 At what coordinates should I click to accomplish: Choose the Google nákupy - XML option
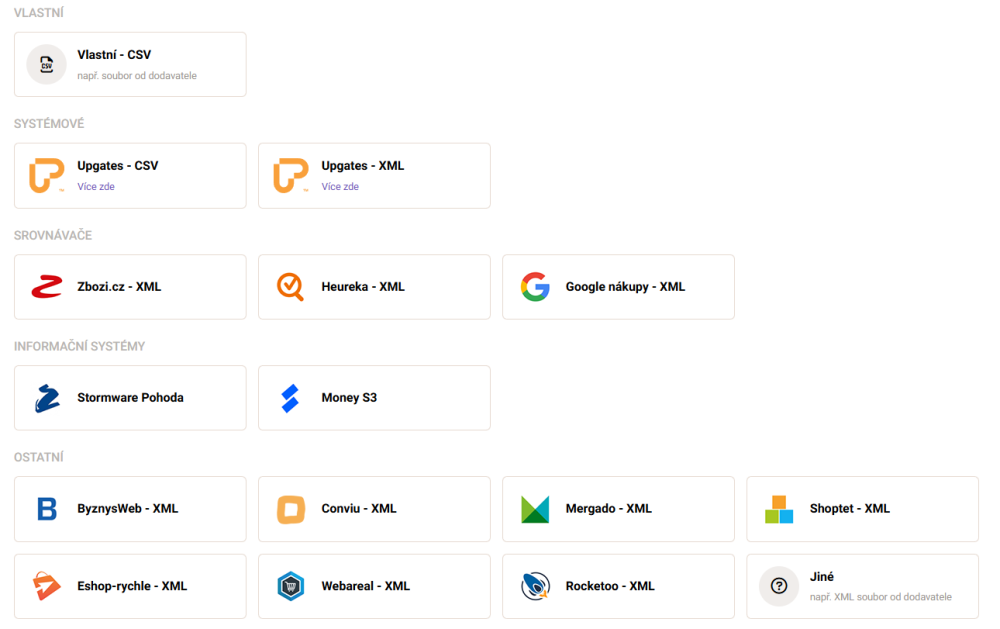tap(625, 287)
